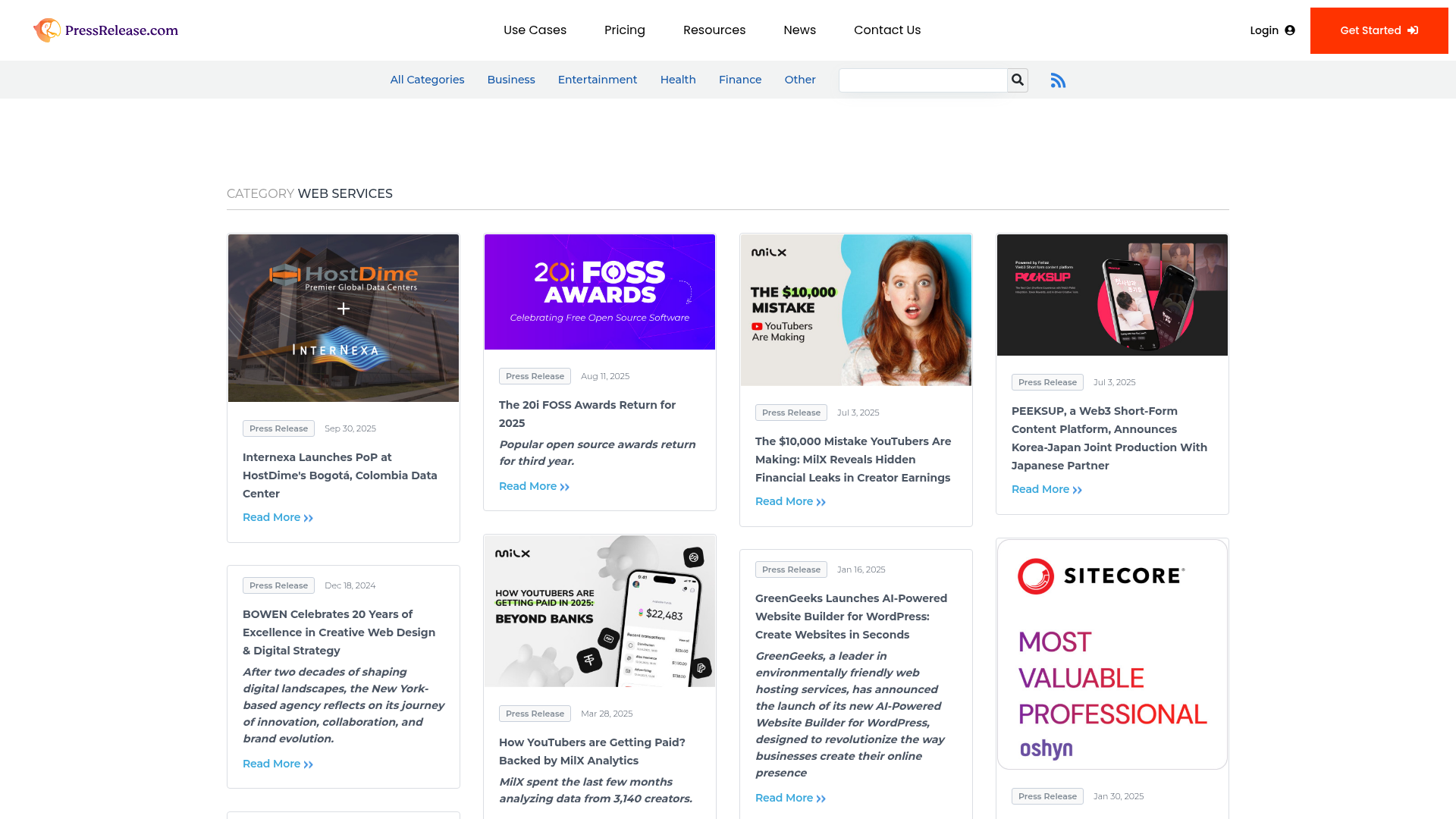Click the search magnifier button
1456x819 pixels.
[1018, 80]
